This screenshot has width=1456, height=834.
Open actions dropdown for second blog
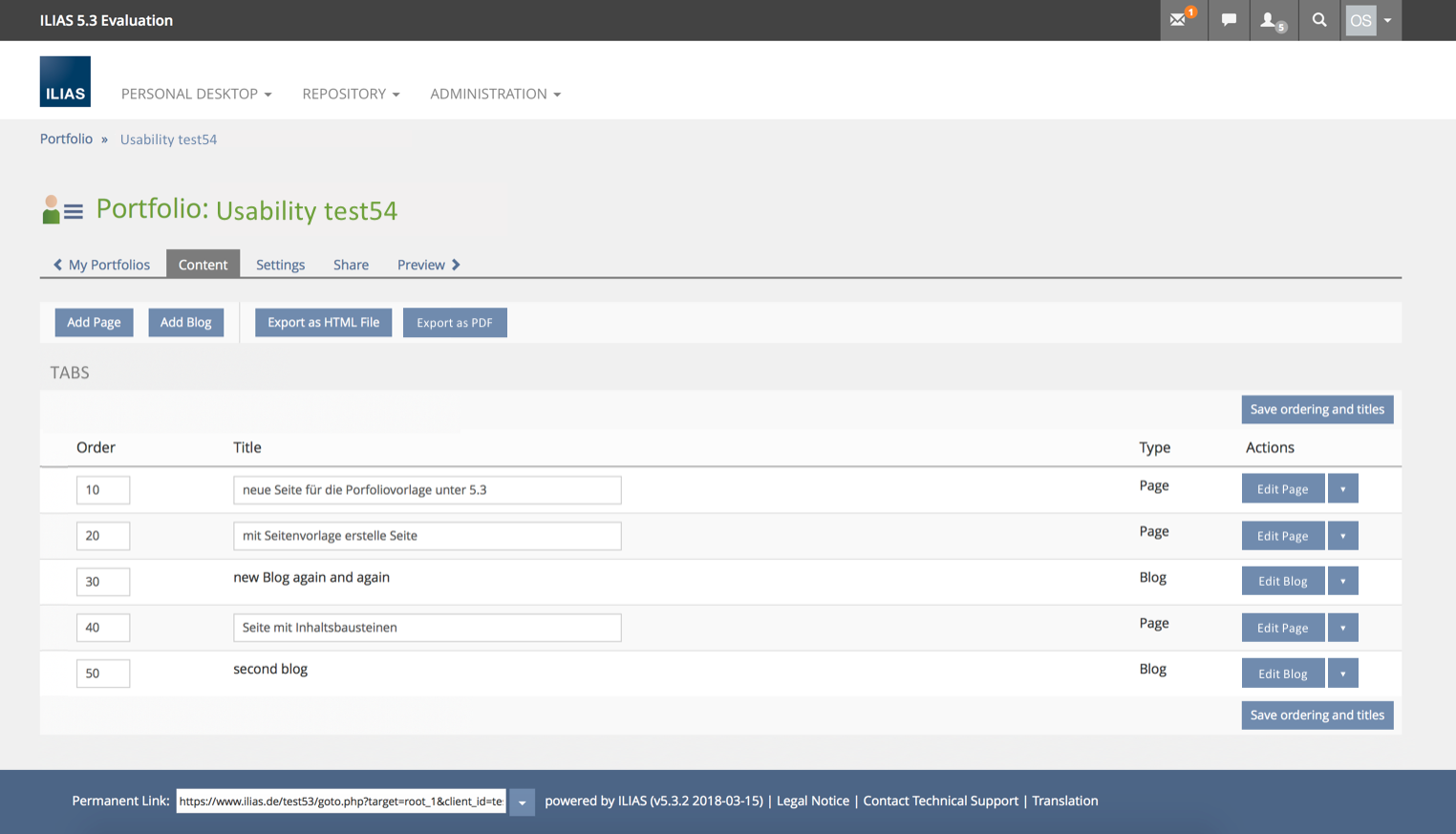tap(1342, 674)
